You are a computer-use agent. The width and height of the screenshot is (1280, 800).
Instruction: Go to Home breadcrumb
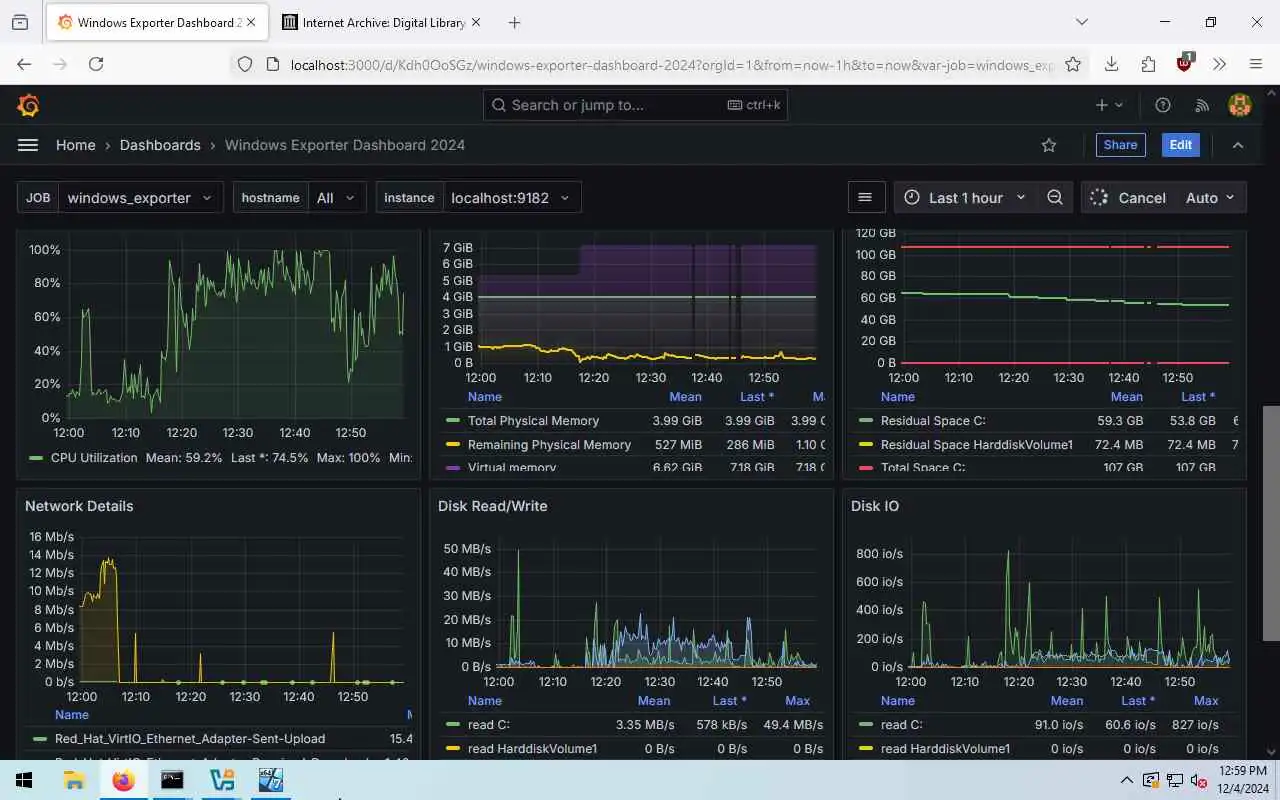[76, 145]
